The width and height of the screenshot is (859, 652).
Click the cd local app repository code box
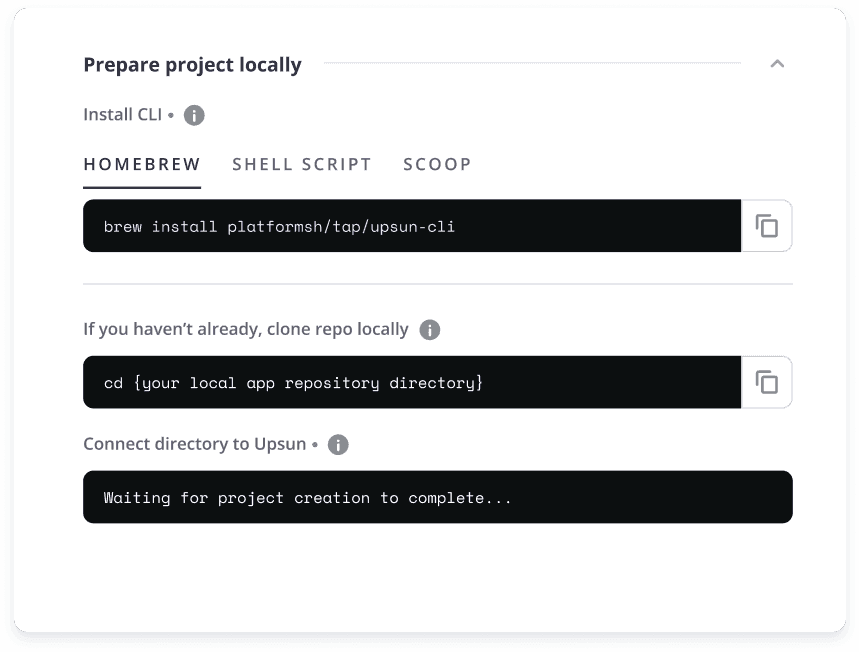pos(412,382)
